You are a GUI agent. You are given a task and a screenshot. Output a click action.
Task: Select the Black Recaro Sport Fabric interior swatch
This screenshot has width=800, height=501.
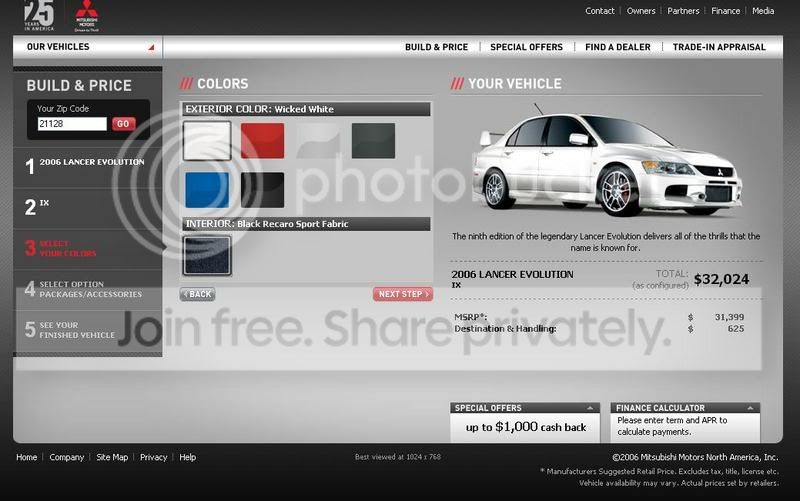coord(207,255)
